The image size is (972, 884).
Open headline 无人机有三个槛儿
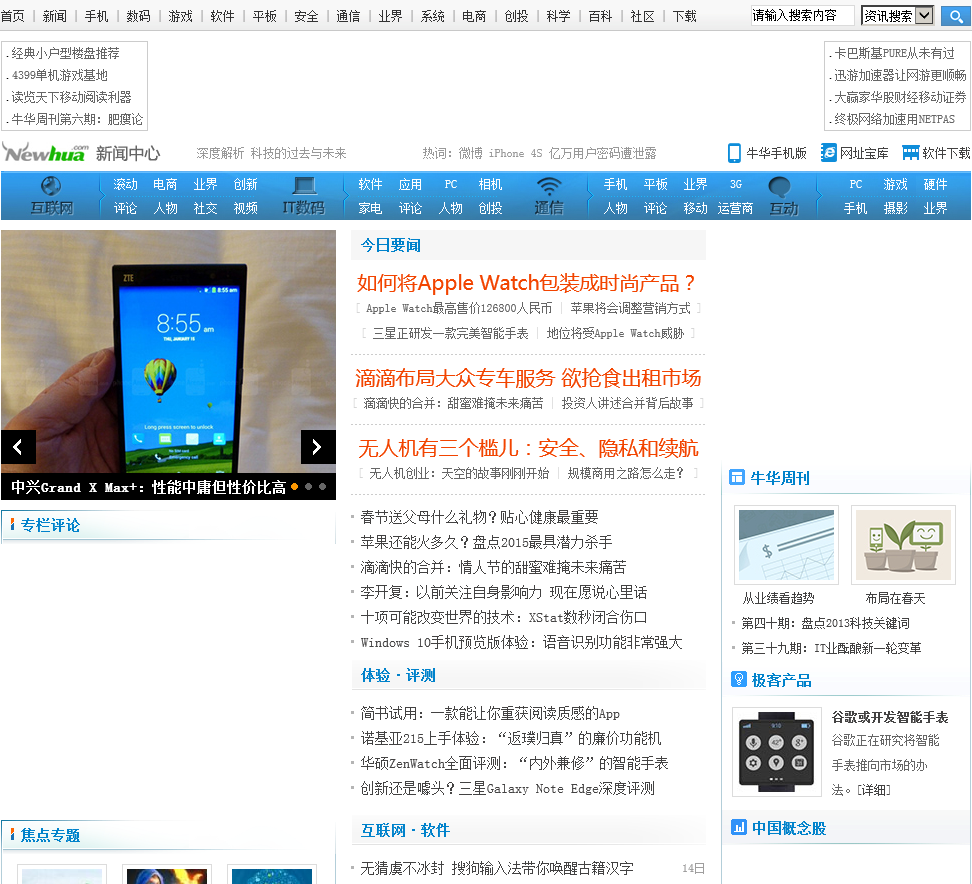pos(528,448)
